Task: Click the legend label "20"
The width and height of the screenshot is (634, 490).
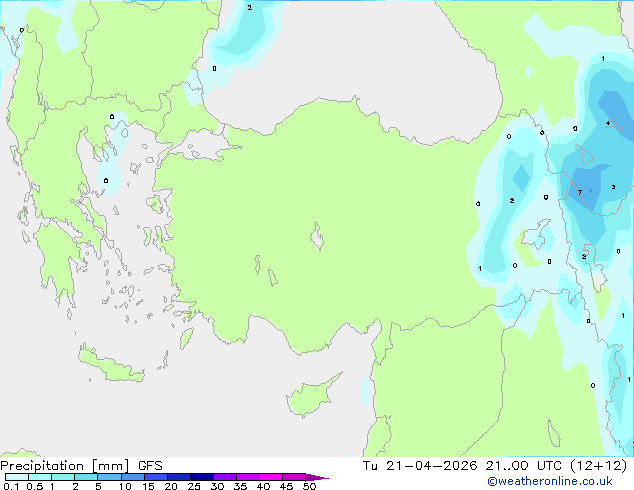Action: 171,486
